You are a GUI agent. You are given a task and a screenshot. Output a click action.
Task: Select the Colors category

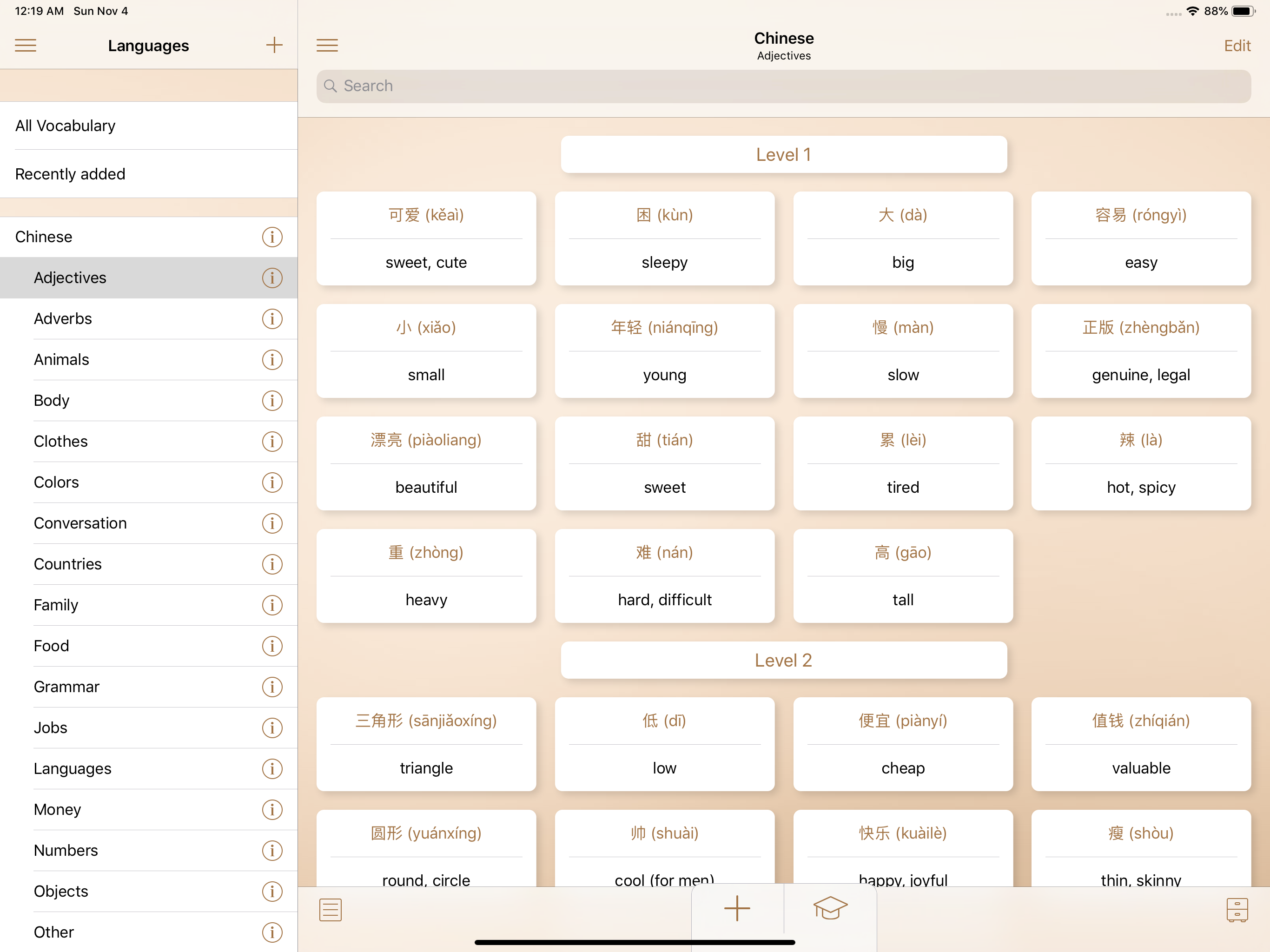coord(149,483)
